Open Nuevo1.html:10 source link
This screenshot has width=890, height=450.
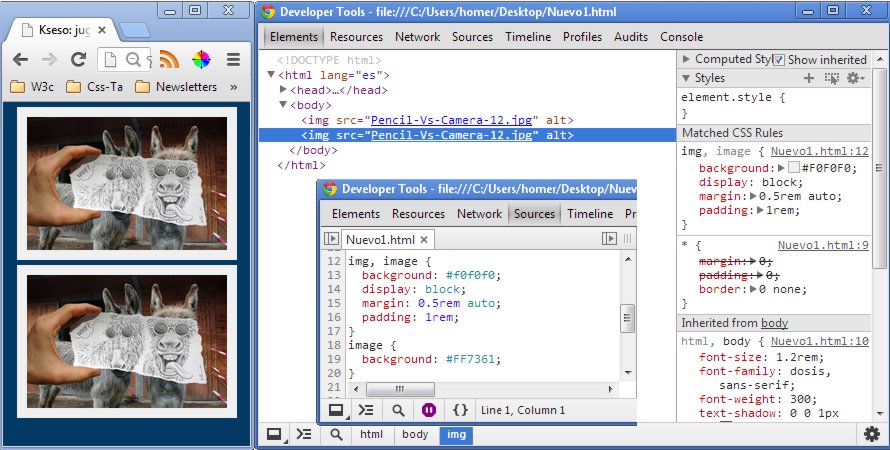tap(820, 342)
